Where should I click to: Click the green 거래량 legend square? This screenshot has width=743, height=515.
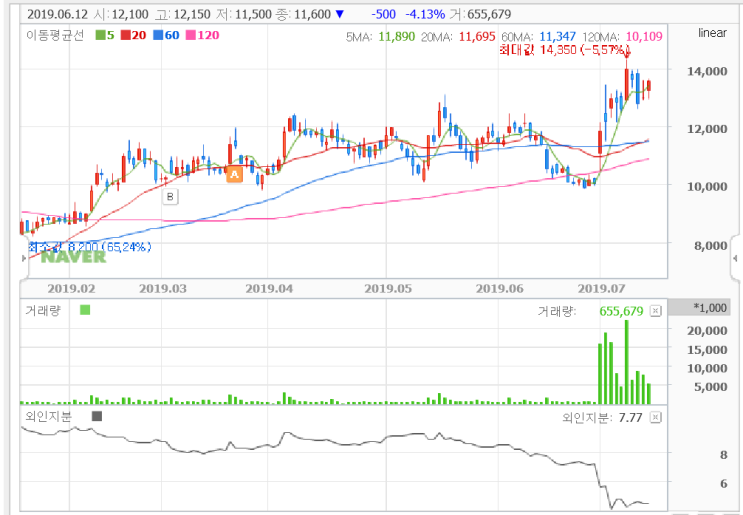(85, 310)
